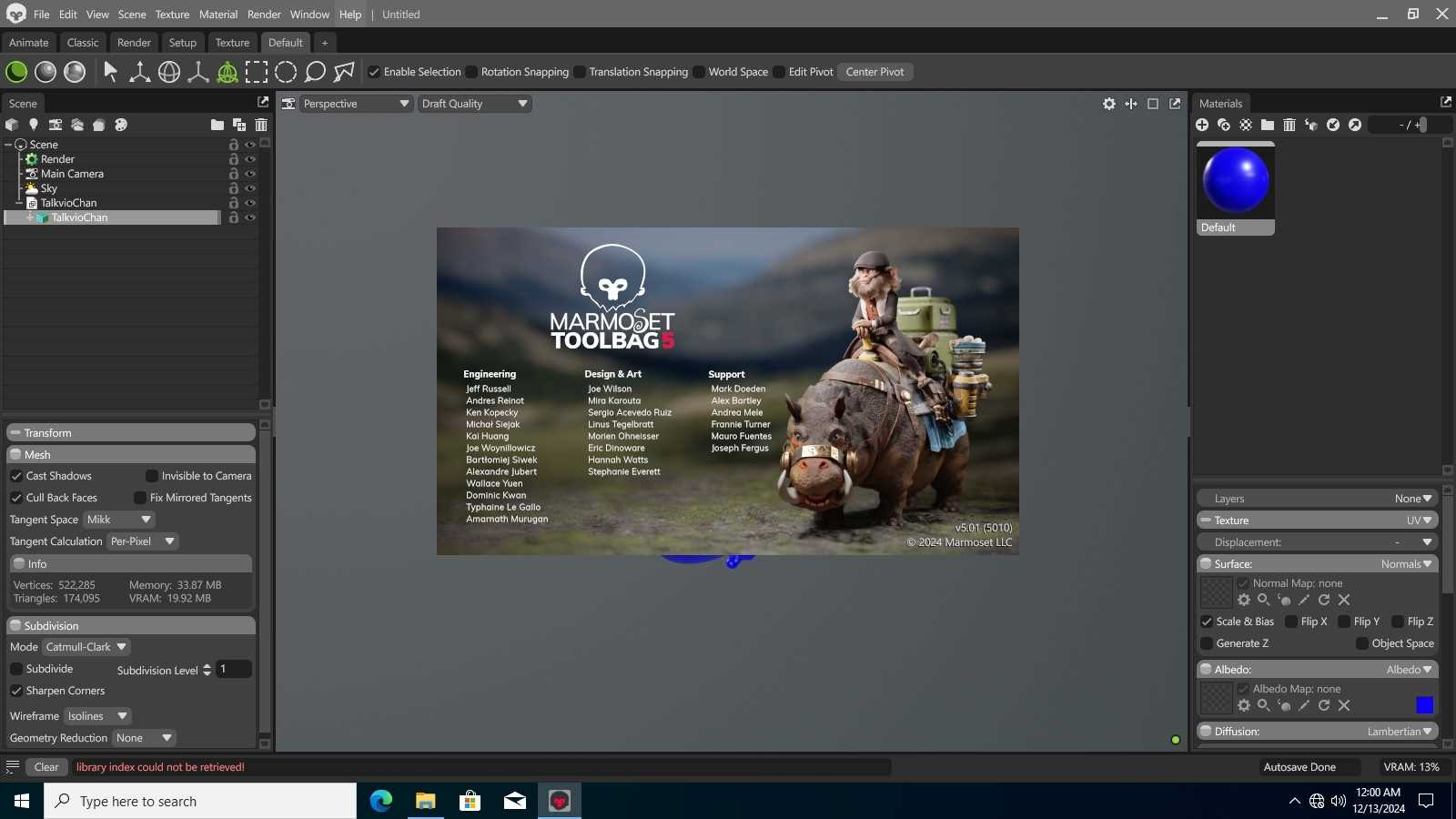Open Surface Normals dropdown

tap(1406, 564)
